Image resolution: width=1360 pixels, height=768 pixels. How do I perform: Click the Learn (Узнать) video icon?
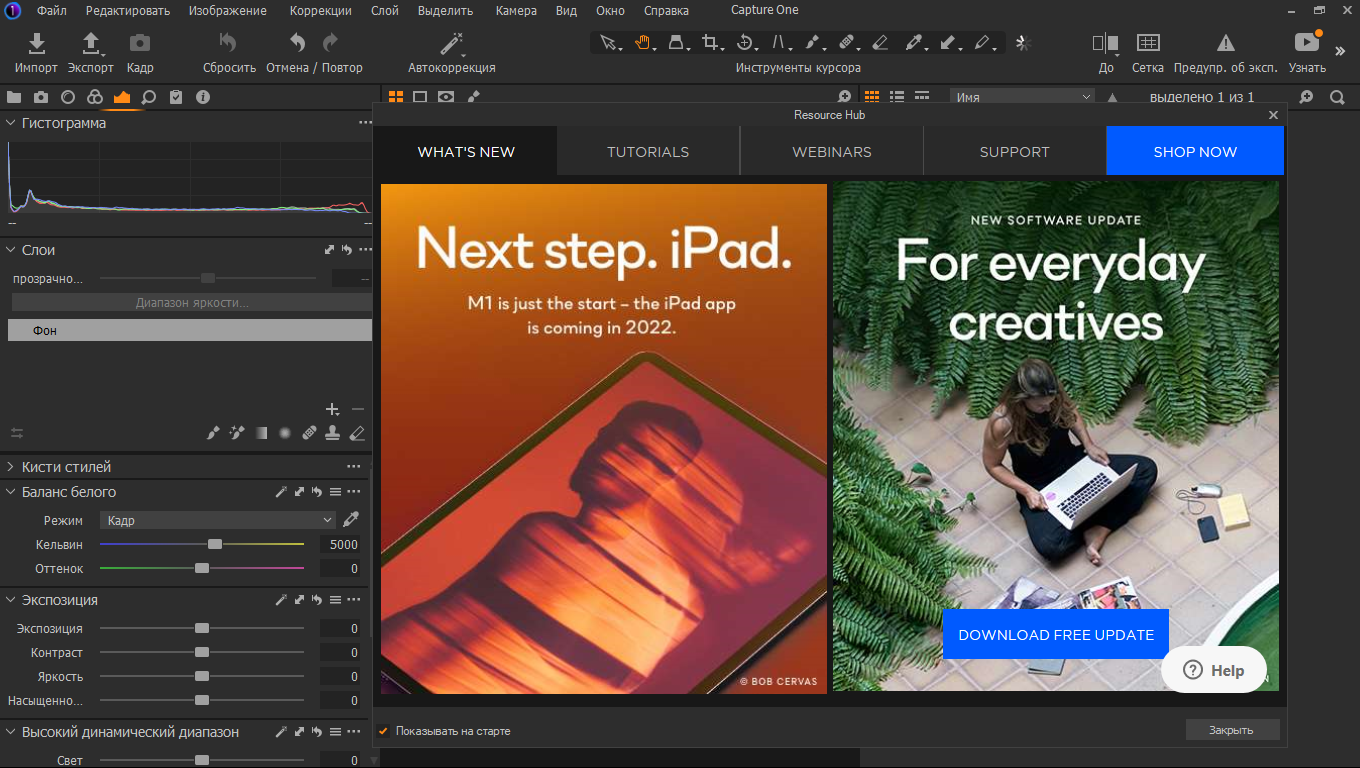[x=1307, y=42]
